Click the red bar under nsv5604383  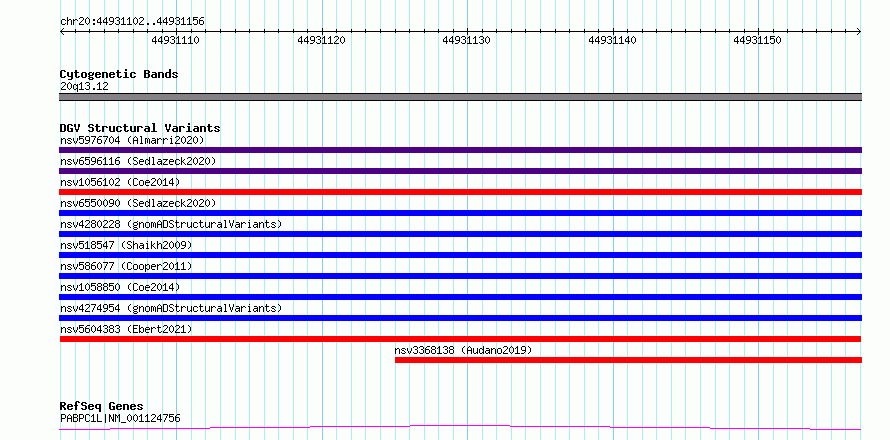point(460,339)
